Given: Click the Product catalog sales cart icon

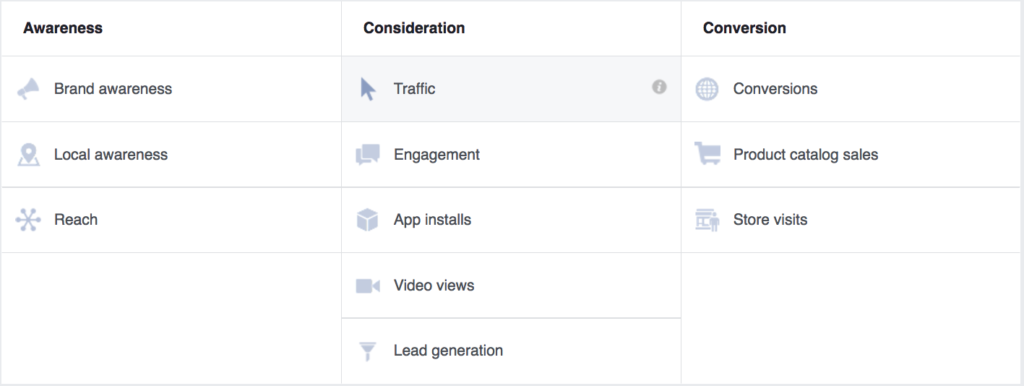Looking at the screenshot, I should (x=707, y=154).
